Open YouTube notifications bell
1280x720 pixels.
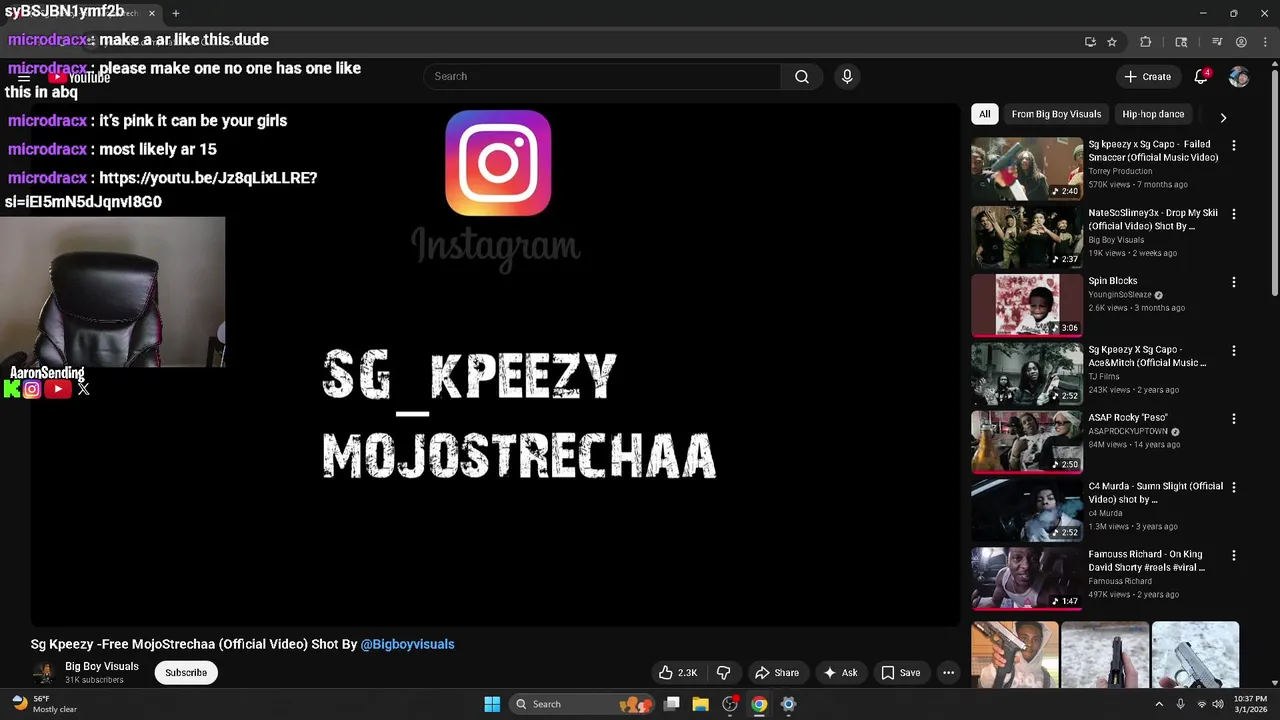point(1202,77)
